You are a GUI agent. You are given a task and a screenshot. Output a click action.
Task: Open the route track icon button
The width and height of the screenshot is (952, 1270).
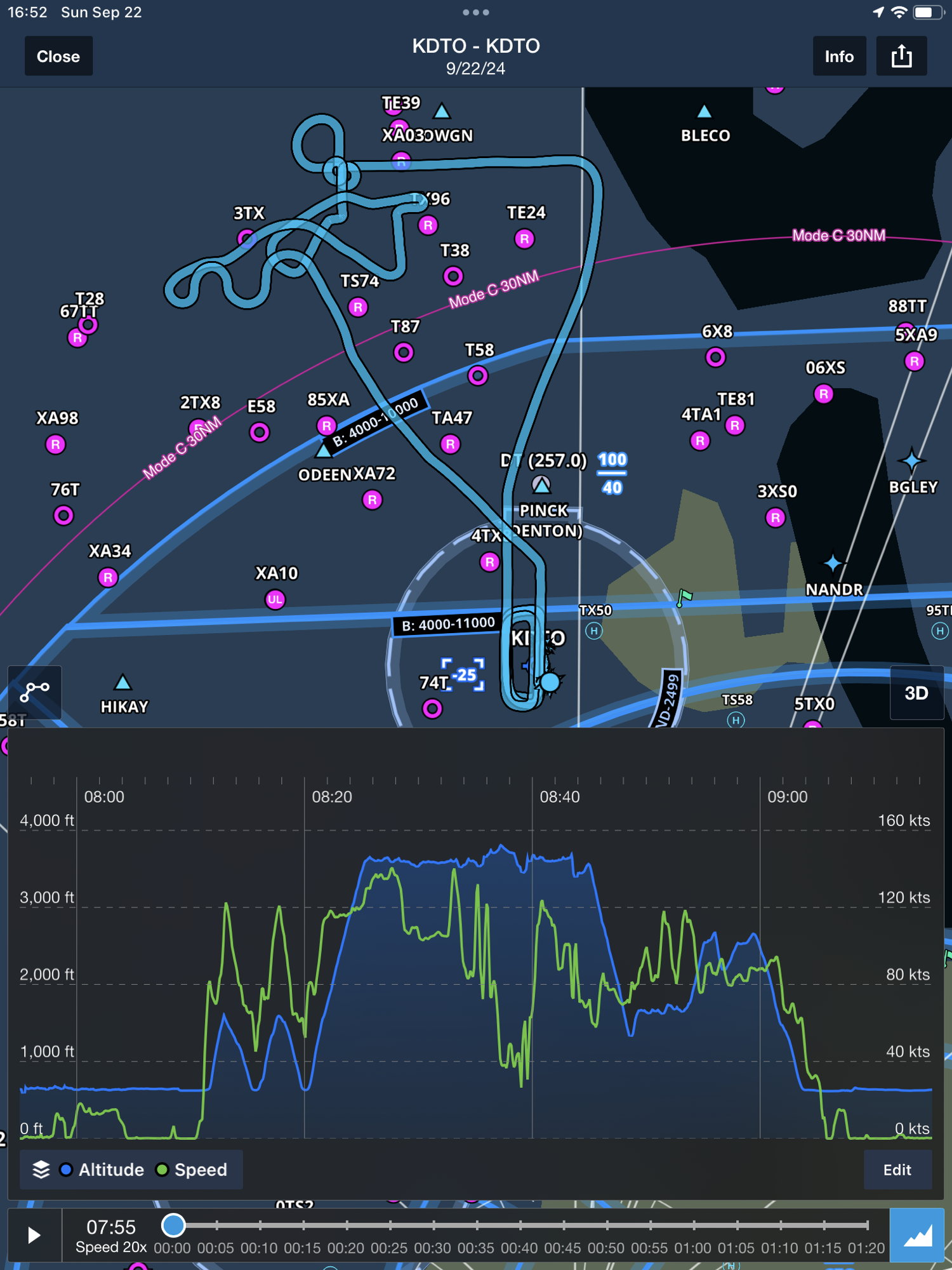pyautogui.click(x=35, y=692)
